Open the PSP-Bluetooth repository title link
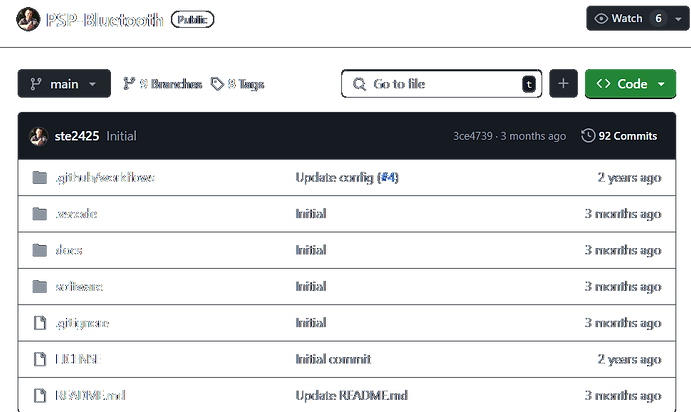This screenshot has height=412, width=691. (105, 19)
